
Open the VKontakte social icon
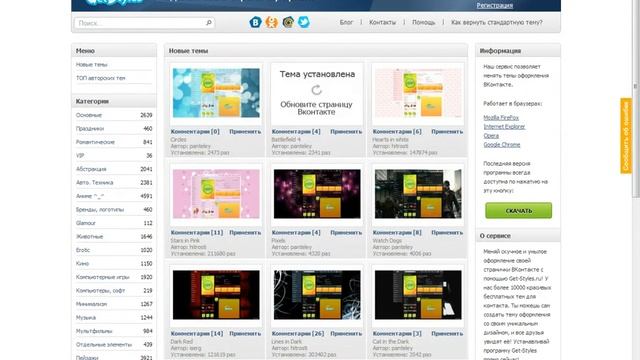(256, 22)
